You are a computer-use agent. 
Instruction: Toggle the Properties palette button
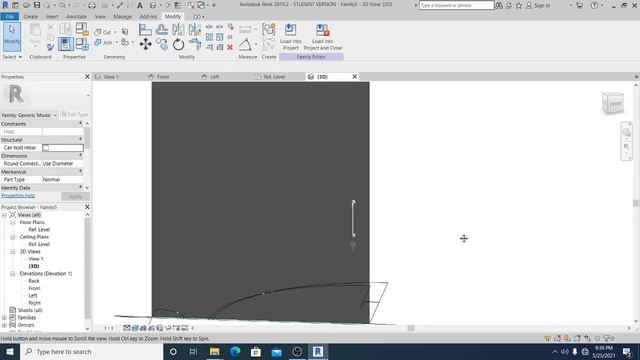(66, 44)
